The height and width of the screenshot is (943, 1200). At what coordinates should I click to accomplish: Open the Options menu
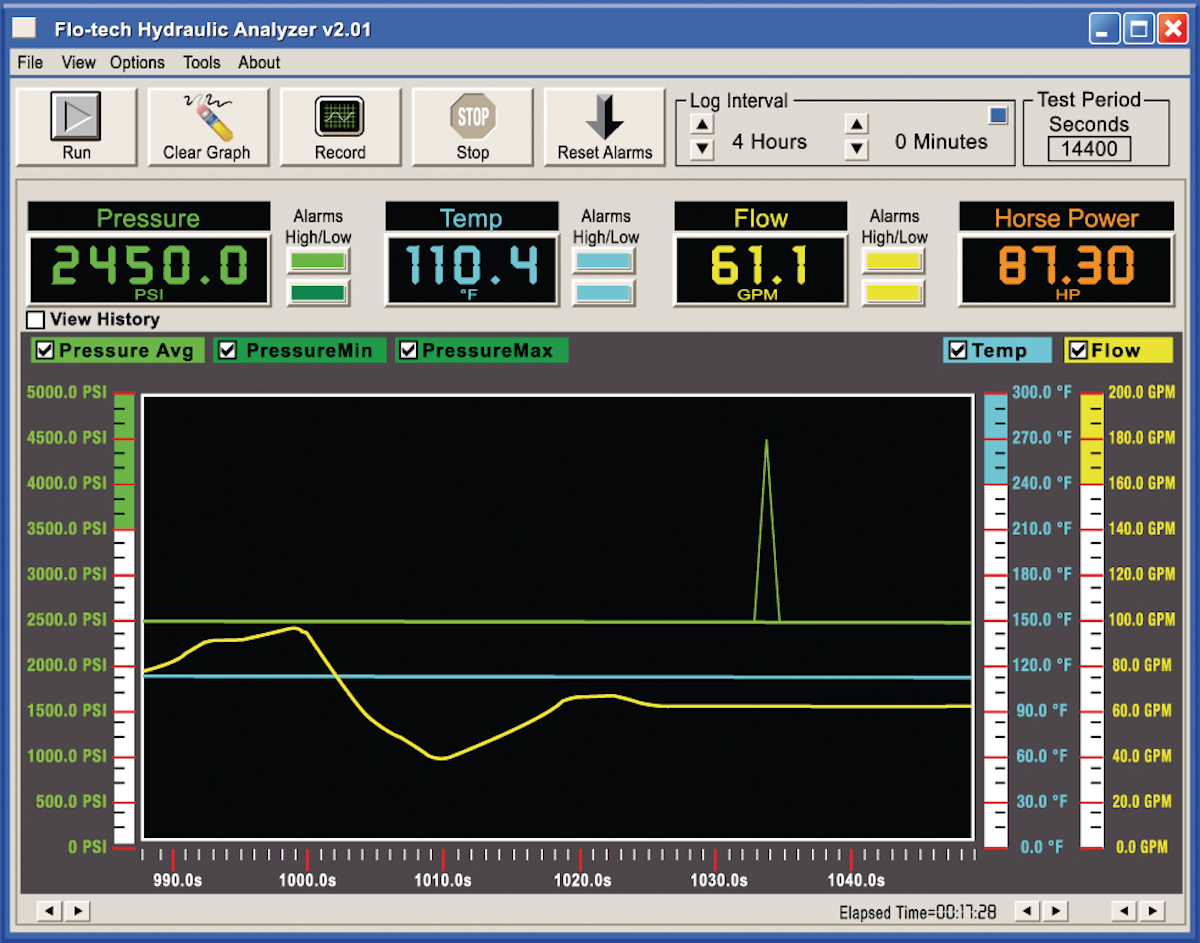pyautogui.click(x=137, y=62)
